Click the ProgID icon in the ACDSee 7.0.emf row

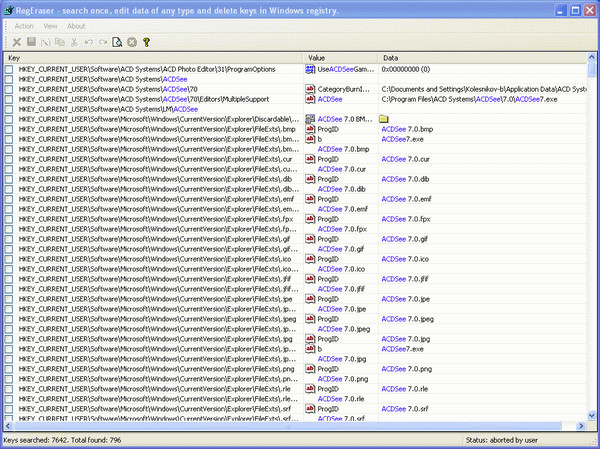[310, 199]
